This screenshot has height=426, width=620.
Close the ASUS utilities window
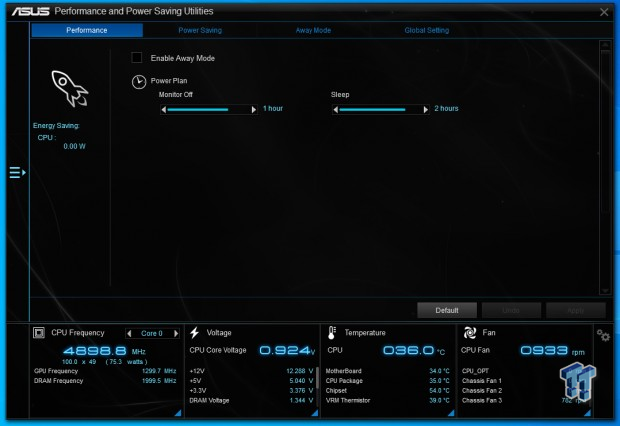(604, 12)
